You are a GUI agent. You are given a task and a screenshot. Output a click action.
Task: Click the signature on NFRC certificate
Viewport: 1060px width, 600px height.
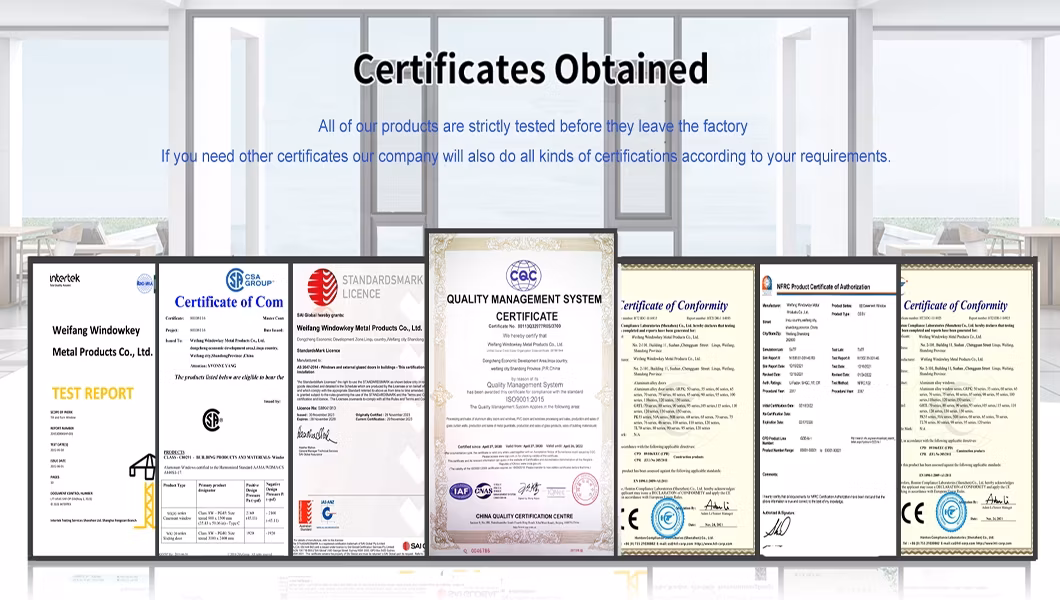coord(777,526)
